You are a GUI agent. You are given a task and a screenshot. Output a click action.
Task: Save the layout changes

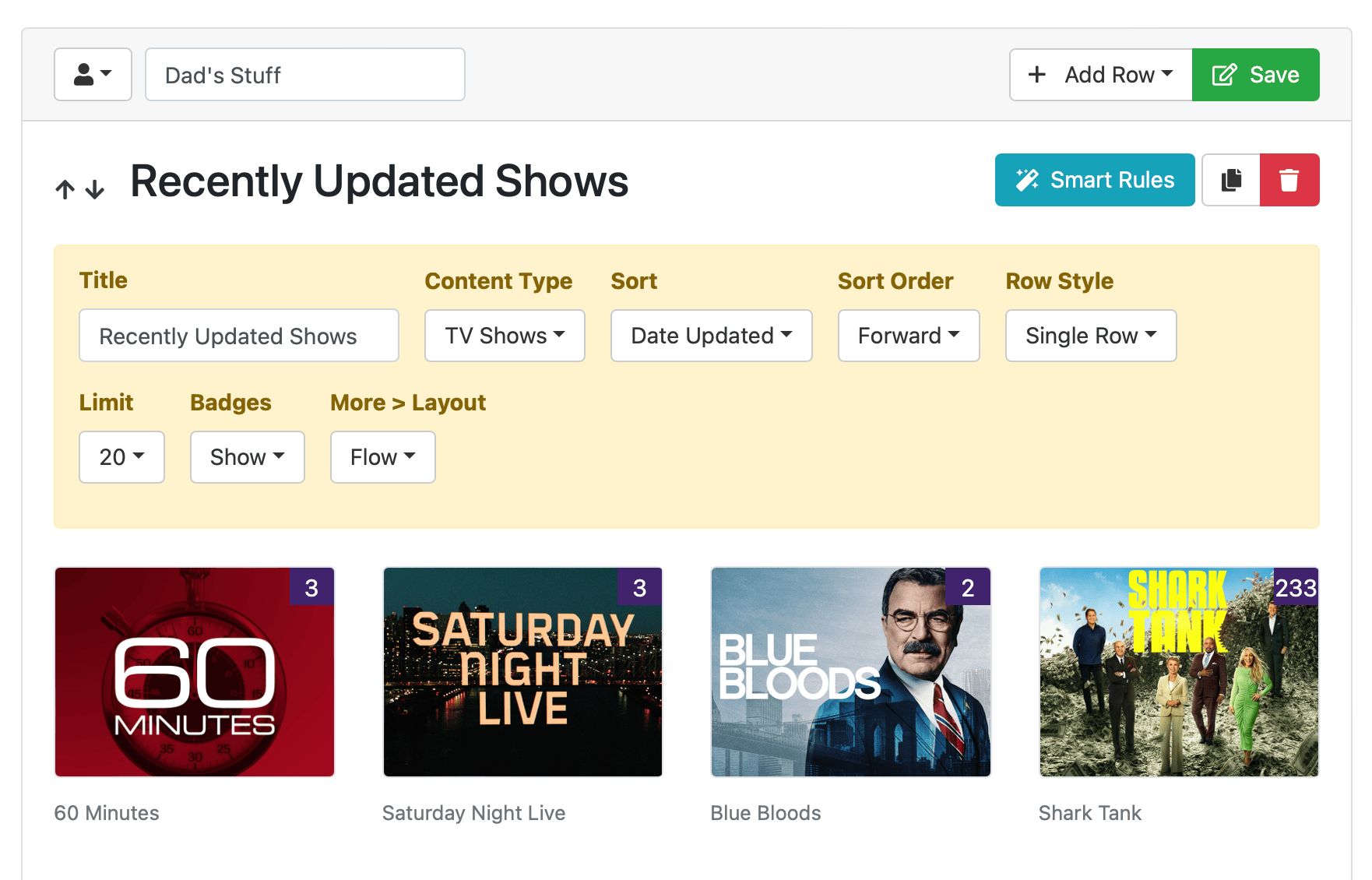1255,75
